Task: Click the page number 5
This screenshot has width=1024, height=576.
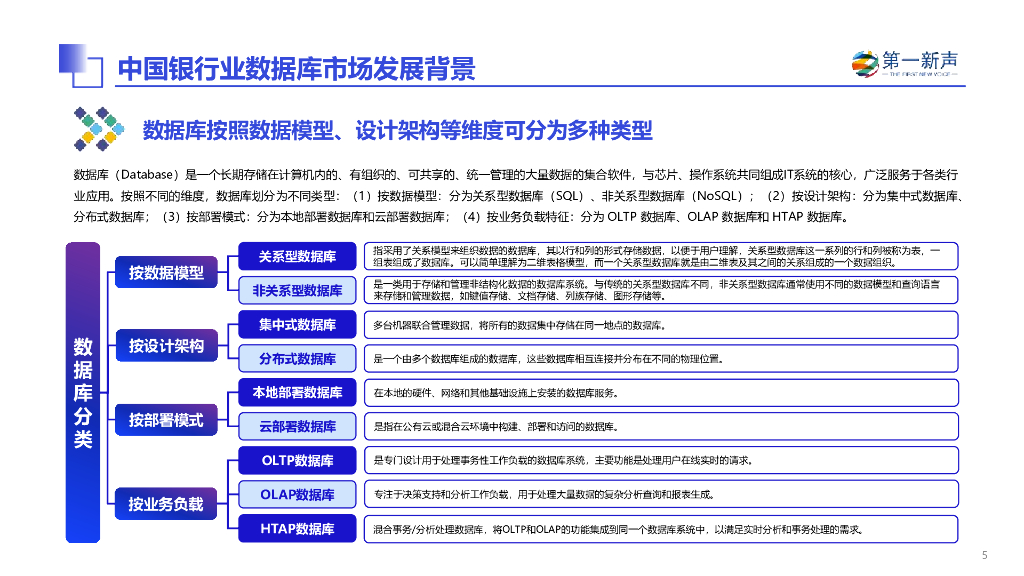Action: (x=984, y=555)
